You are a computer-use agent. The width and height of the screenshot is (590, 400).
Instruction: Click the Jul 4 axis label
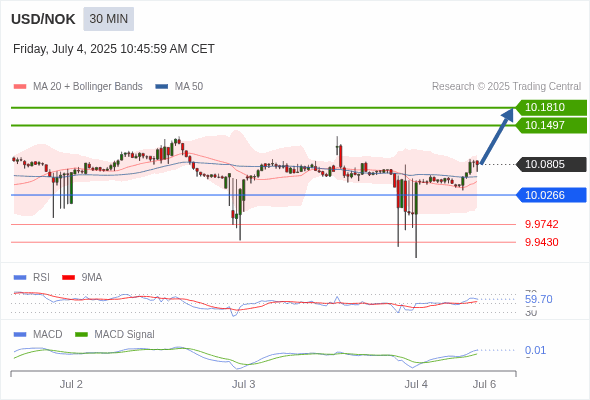tap(416, 384)
